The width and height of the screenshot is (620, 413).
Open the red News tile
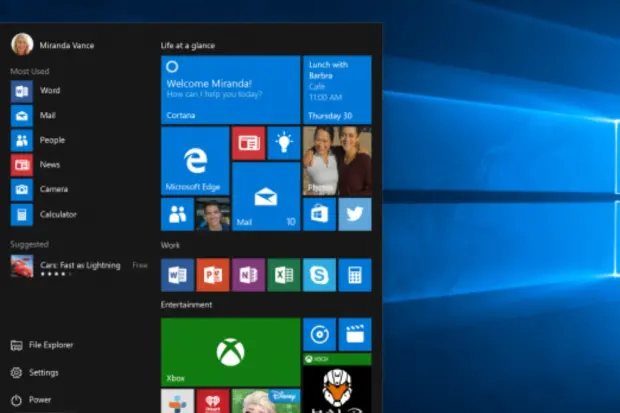coord(248,143)
